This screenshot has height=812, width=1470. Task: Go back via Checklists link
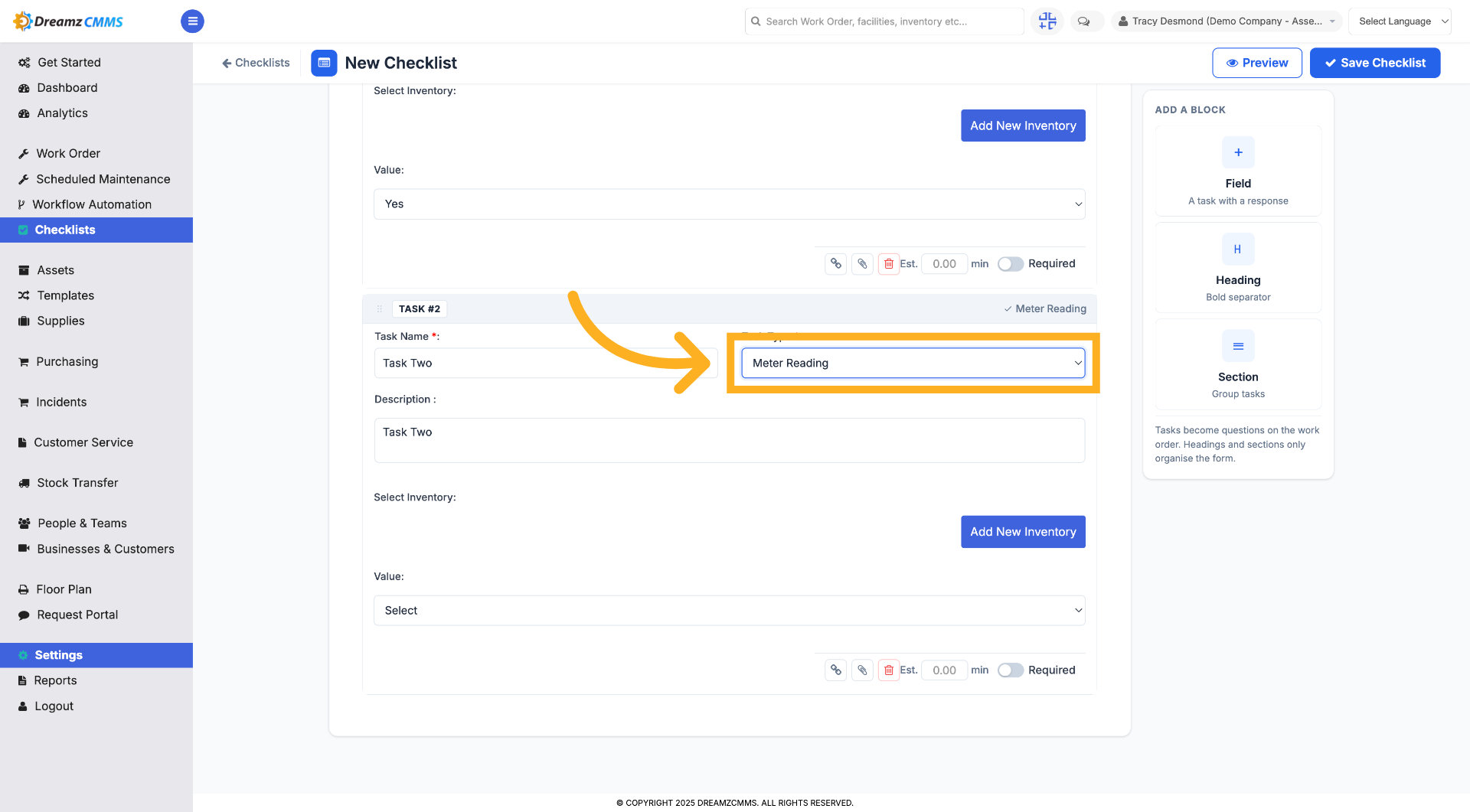(256, 63)
